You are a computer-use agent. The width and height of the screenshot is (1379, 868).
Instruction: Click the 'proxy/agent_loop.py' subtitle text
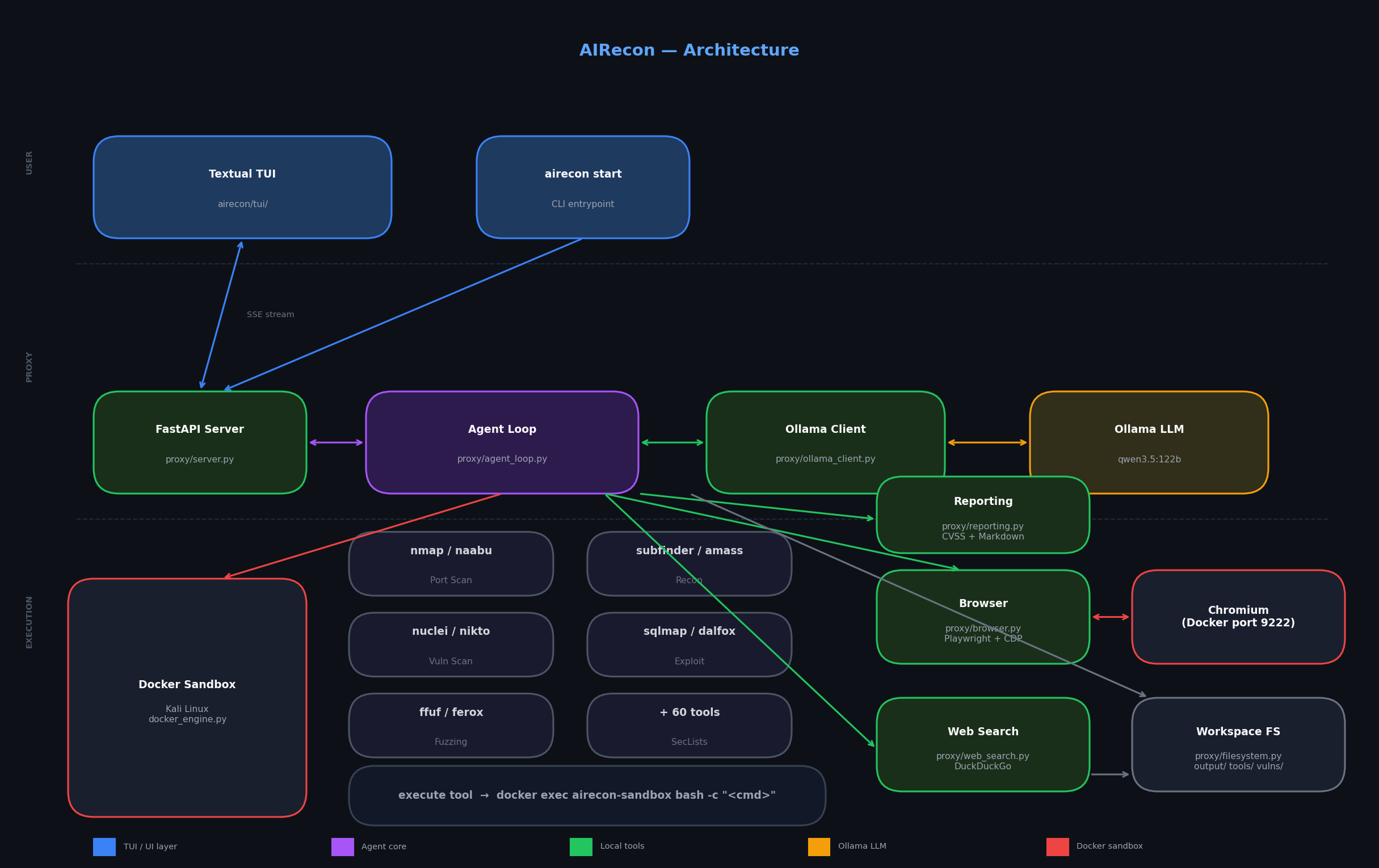(502, 459)
